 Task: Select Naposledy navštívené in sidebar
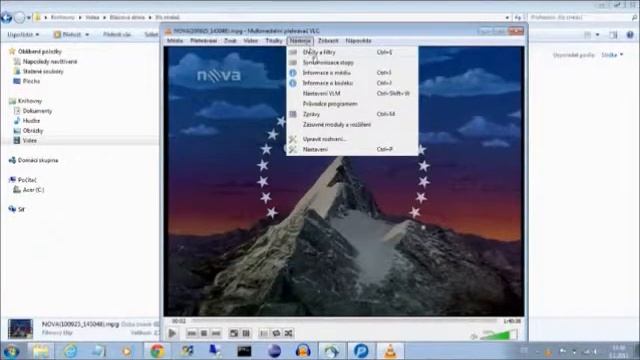(50, 62)
